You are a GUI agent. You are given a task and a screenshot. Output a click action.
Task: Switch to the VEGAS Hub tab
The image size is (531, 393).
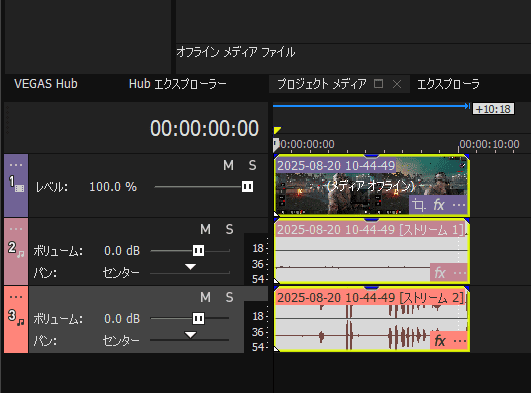click(x=46, y=84)
